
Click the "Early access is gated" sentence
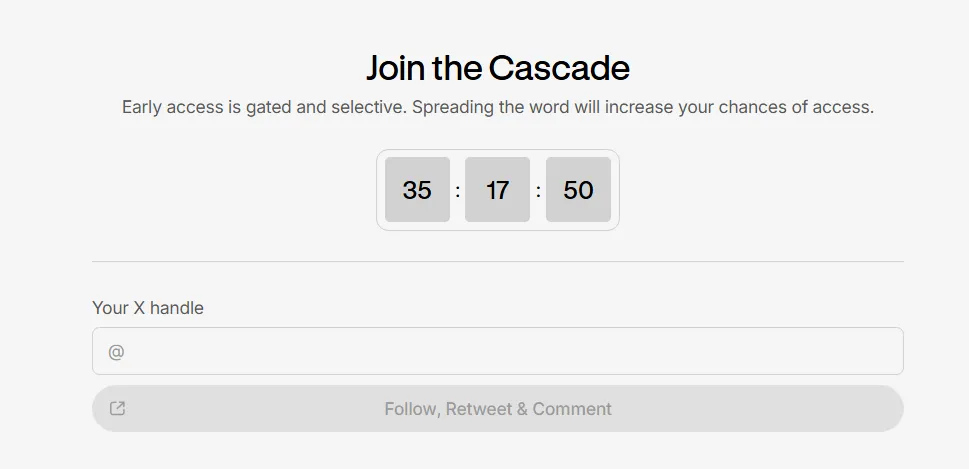[x=264, y=107]
